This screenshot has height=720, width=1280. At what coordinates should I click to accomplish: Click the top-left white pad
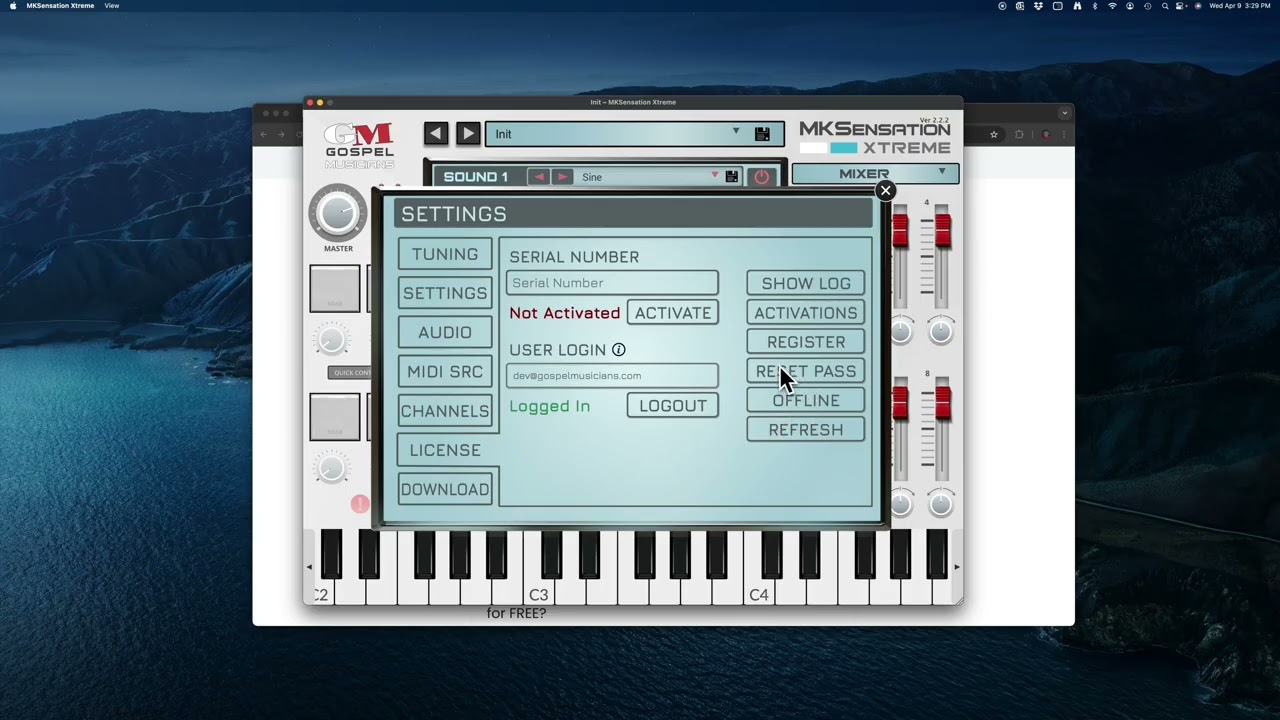(335, 289)
